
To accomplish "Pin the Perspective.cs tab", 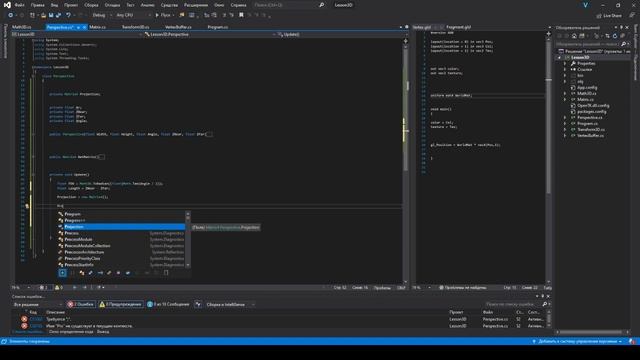I will pos(78,27).
